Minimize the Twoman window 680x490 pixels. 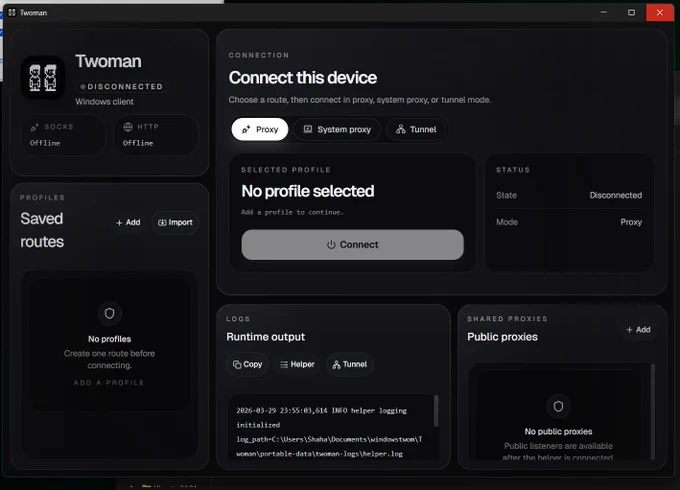[x=604, y=12]
